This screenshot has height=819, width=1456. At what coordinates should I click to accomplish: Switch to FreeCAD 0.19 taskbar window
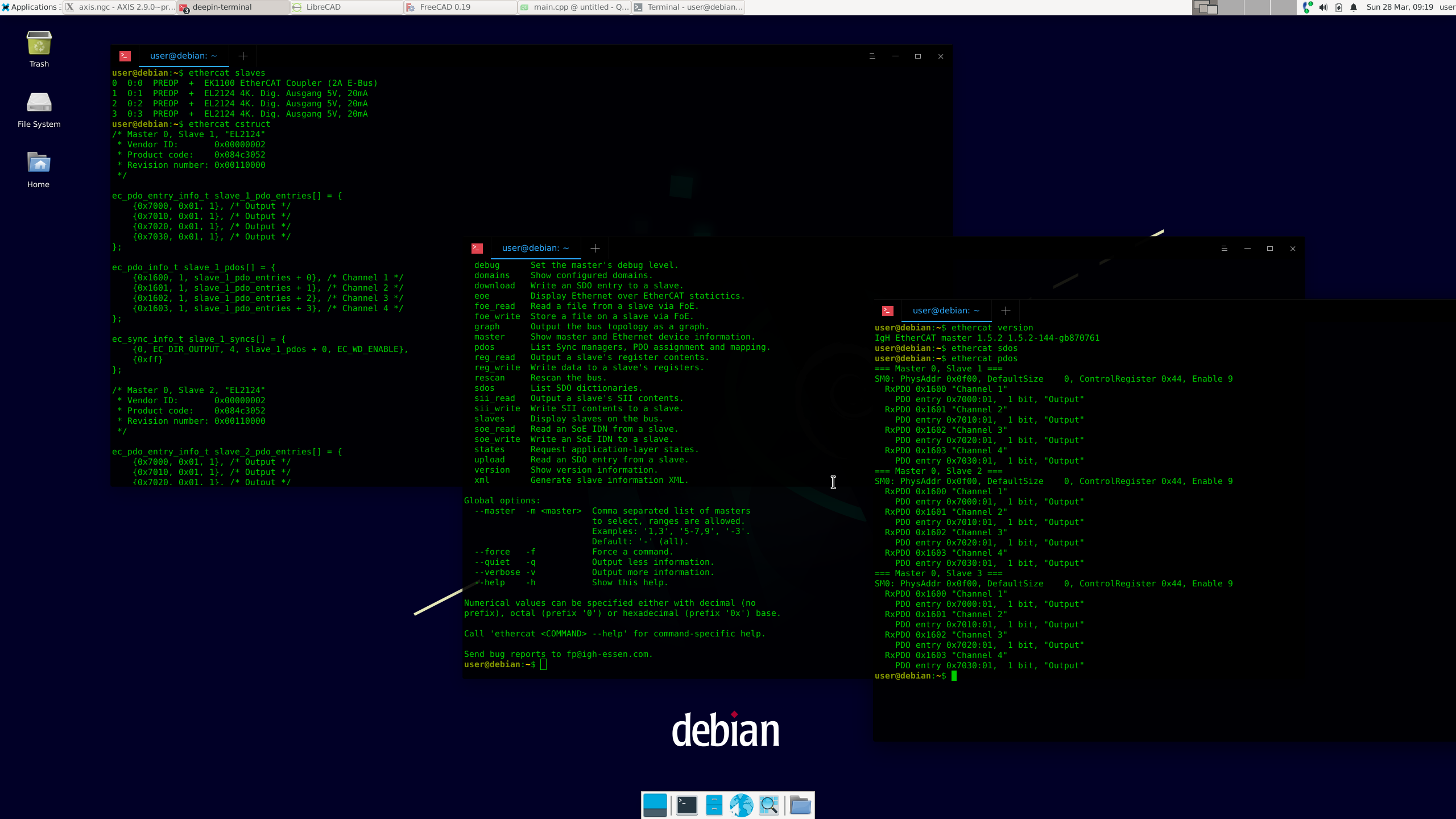(x=460, y=7)
